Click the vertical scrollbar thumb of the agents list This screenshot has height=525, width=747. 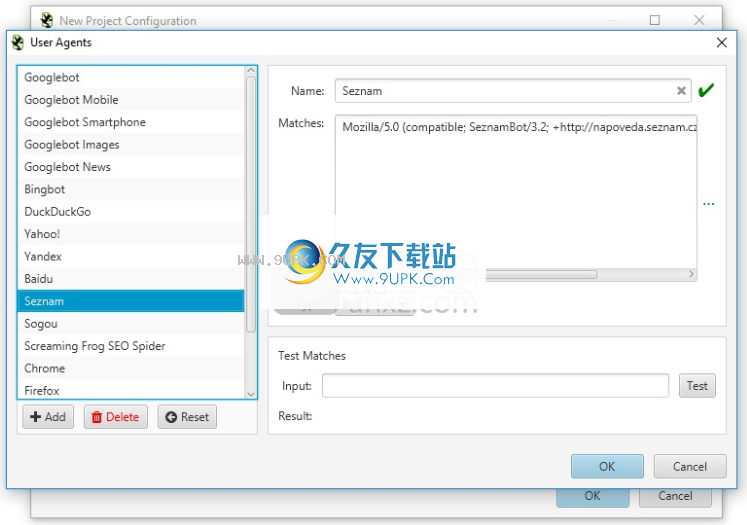click(251, 204)
